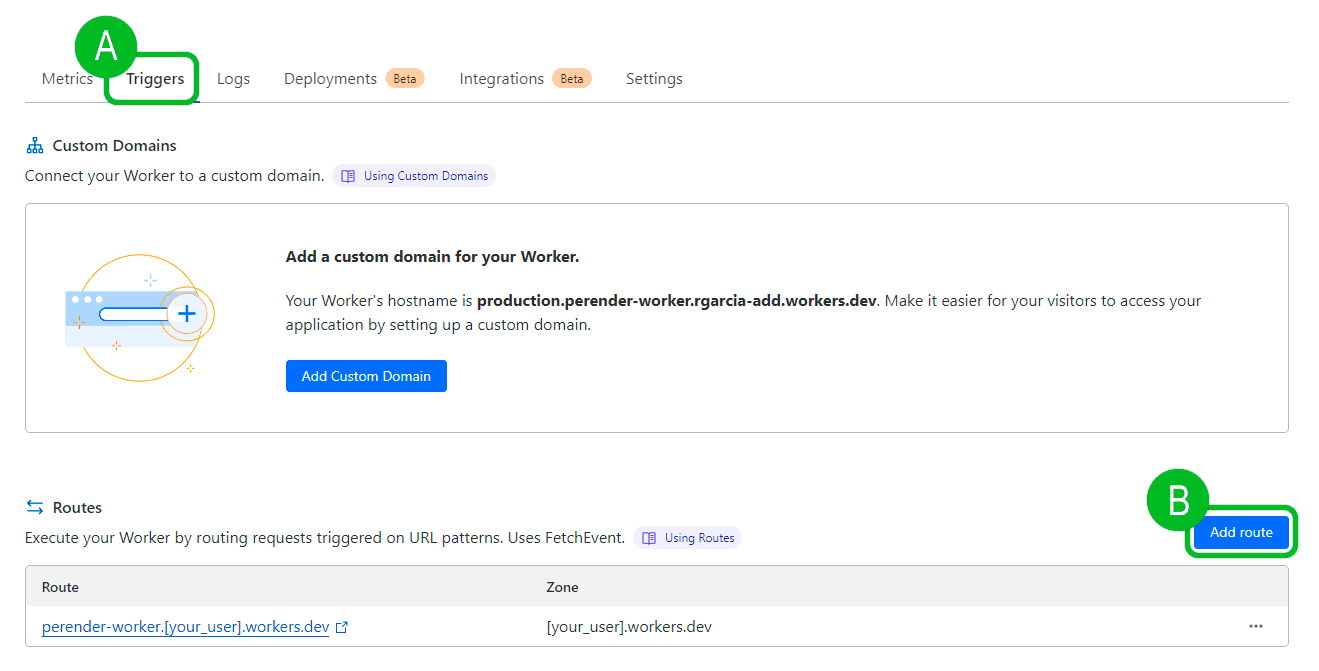Open the Using Routes docs link
This screenshot has width=1319, height=671.
687,538
